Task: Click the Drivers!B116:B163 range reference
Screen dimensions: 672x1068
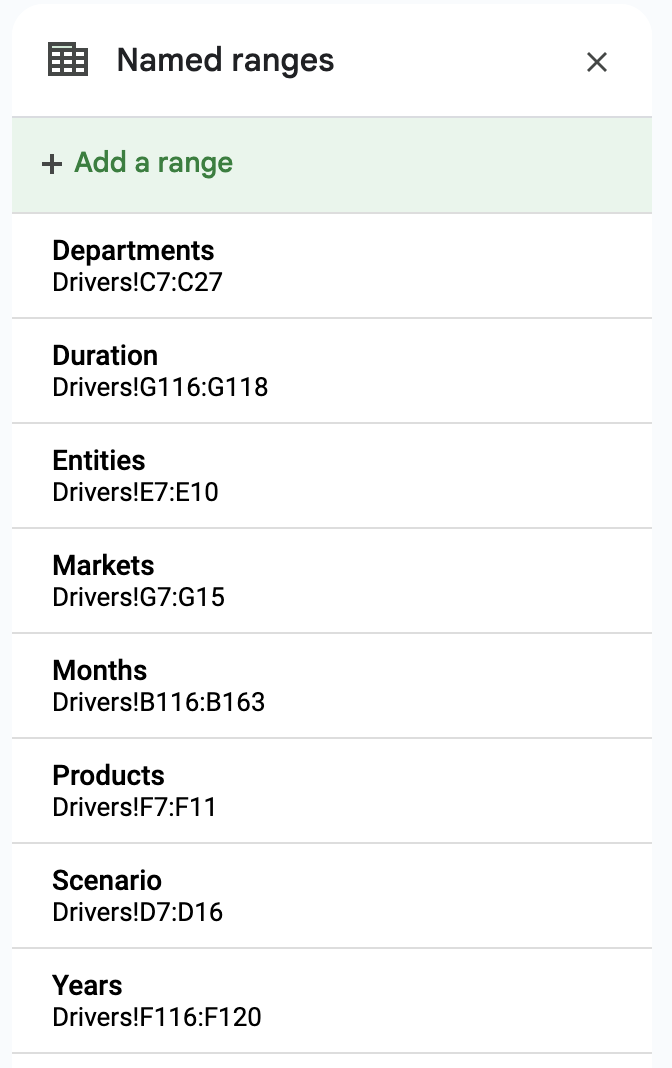Action: tap(158, 702)
